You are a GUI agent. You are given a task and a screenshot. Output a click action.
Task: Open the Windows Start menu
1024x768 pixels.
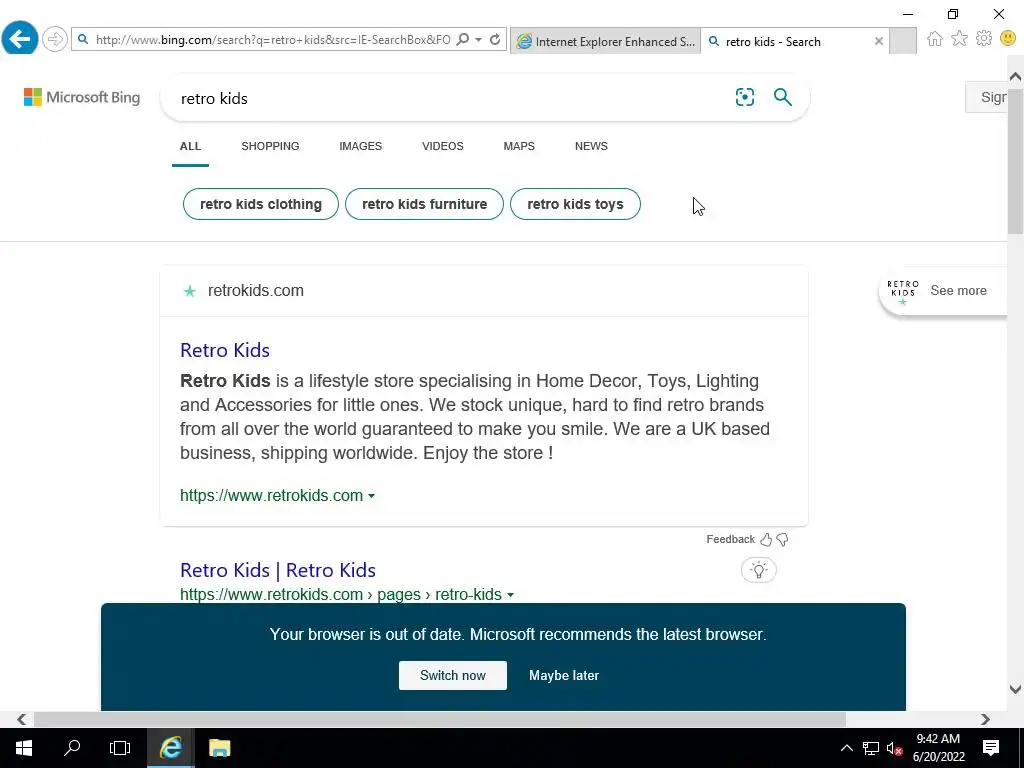pyautogui.click(x=24, y=748)
